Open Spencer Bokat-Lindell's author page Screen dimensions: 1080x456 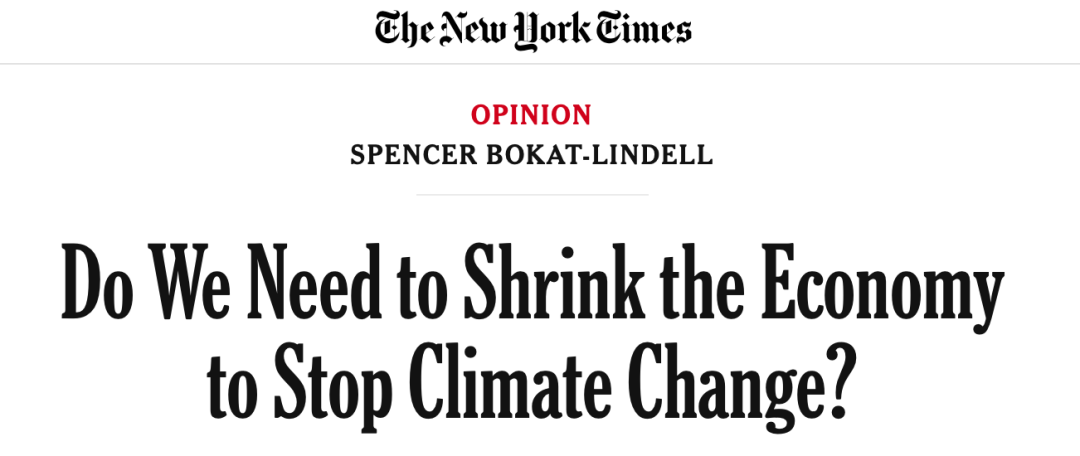(531, 155)
